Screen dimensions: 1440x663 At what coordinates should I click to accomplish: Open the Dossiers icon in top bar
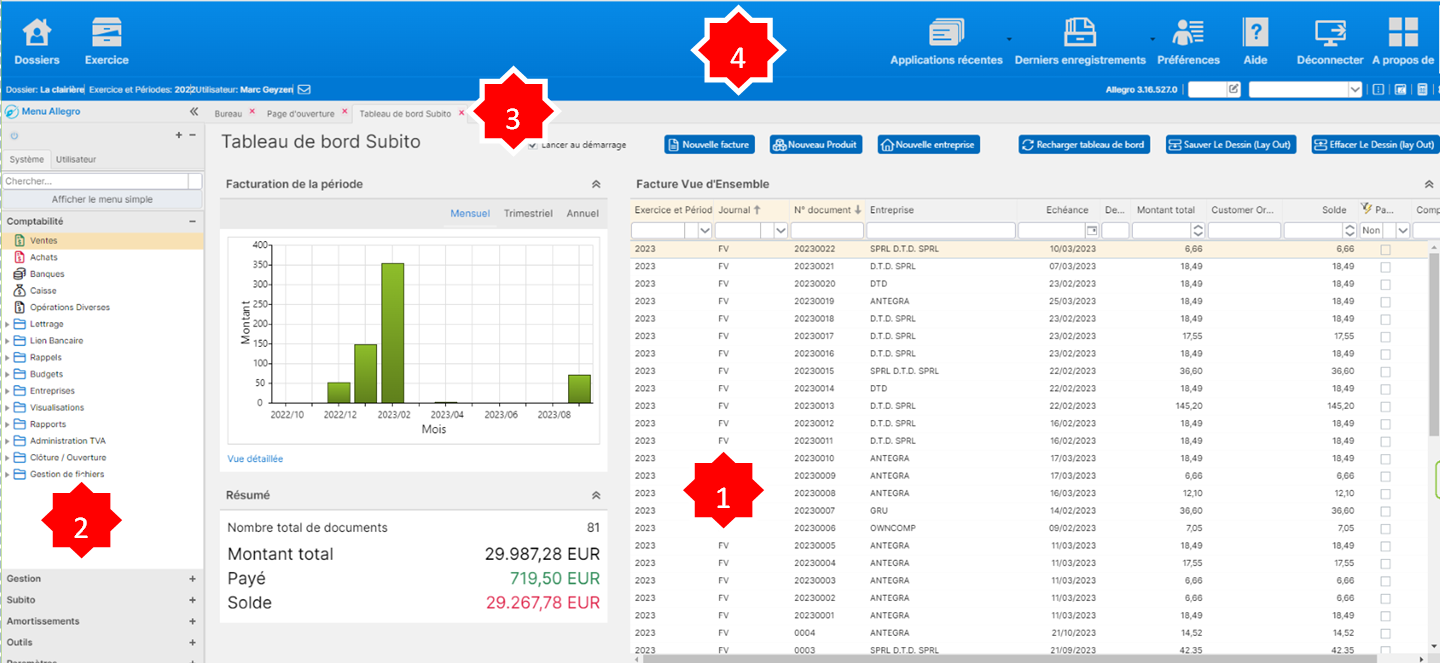pos(37,32)
